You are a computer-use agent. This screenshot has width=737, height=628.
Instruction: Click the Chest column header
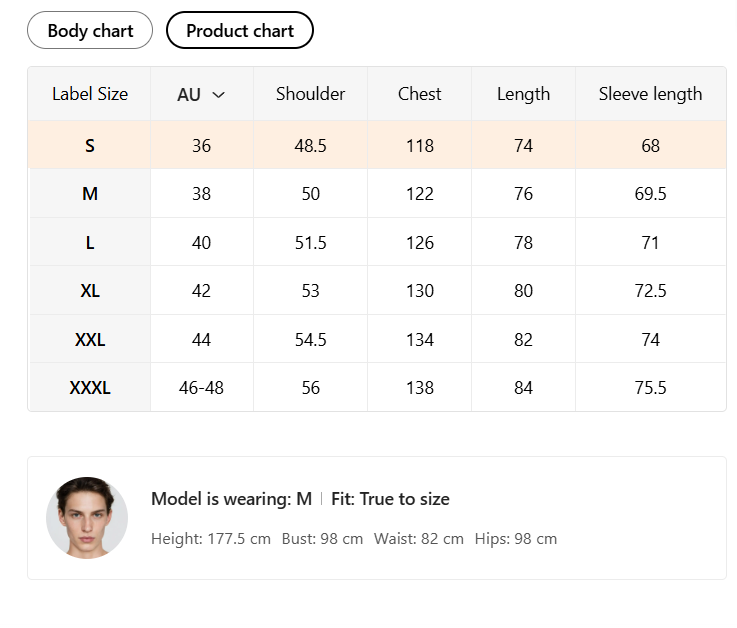(420, 94)
